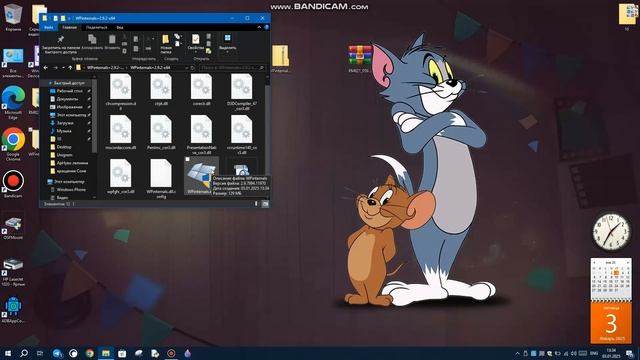Open Music in Quick access
Image resolution: width=640 pixels, height=360 pixels.
64,131
